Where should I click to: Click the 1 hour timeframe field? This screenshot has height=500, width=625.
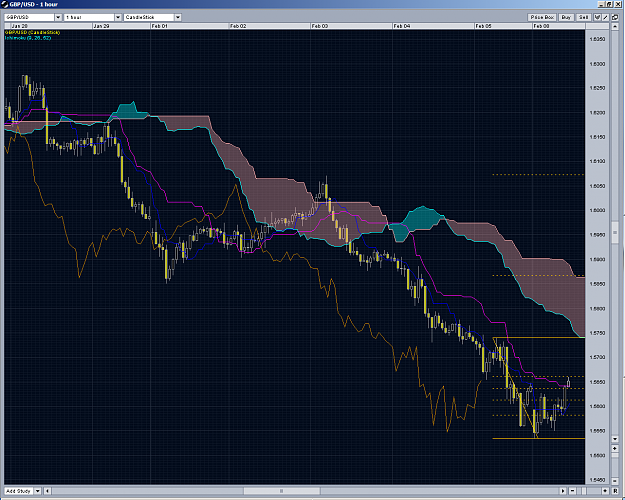[89, 17]
